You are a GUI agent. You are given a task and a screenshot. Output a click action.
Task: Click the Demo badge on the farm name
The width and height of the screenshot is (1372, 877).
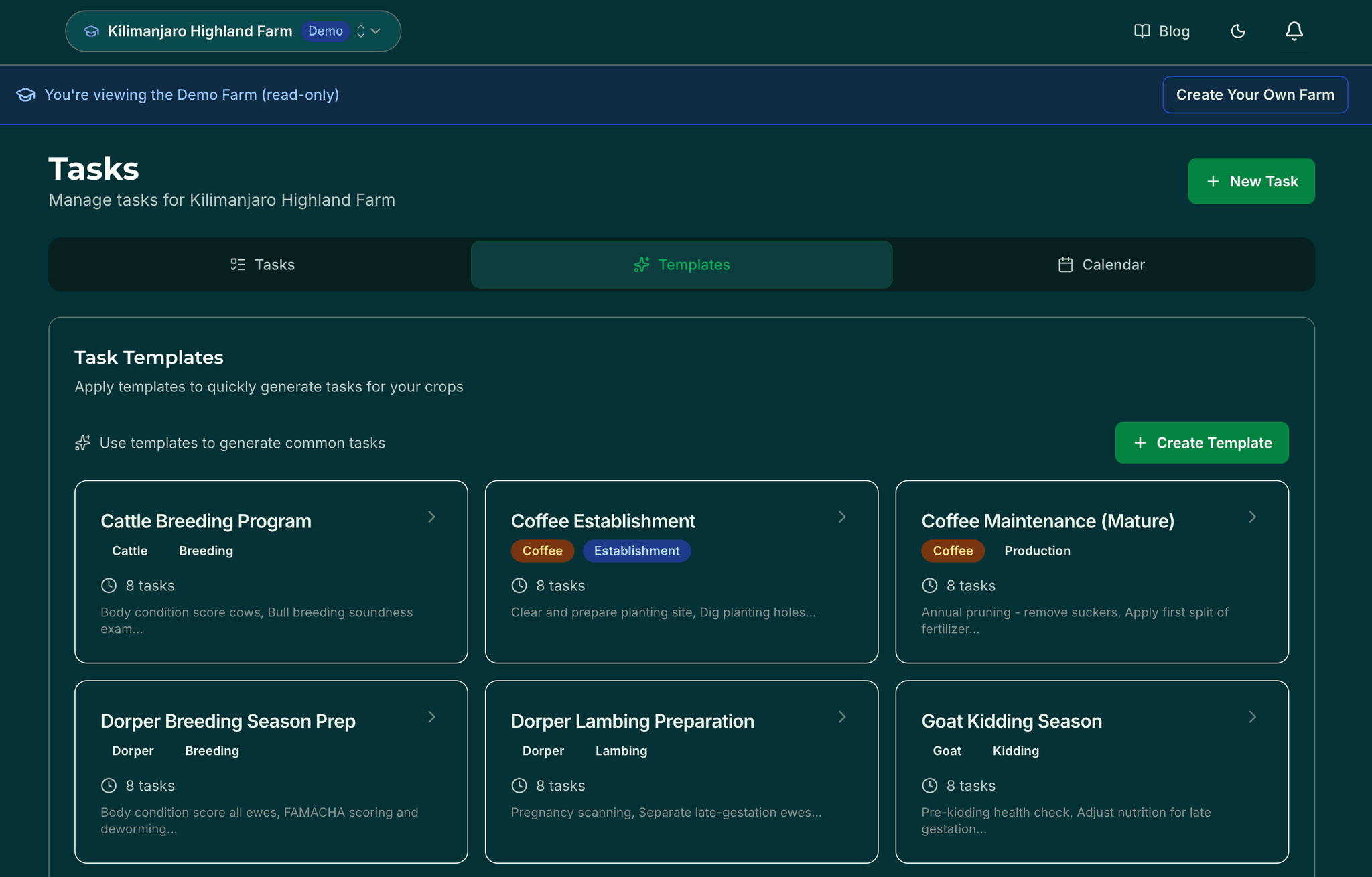[x=326, y=31]
